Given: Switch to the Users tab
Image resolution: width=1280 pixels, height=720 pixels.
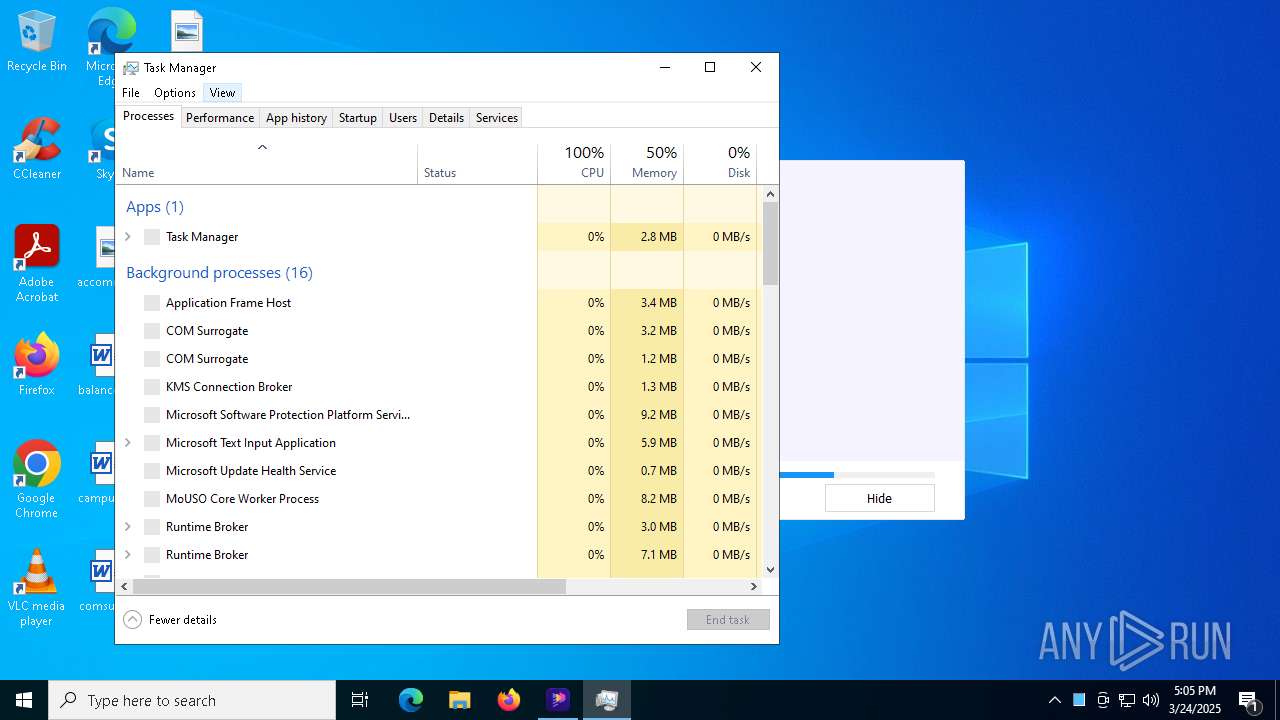Looking at the screenshot, I should [x=403, y=118].
